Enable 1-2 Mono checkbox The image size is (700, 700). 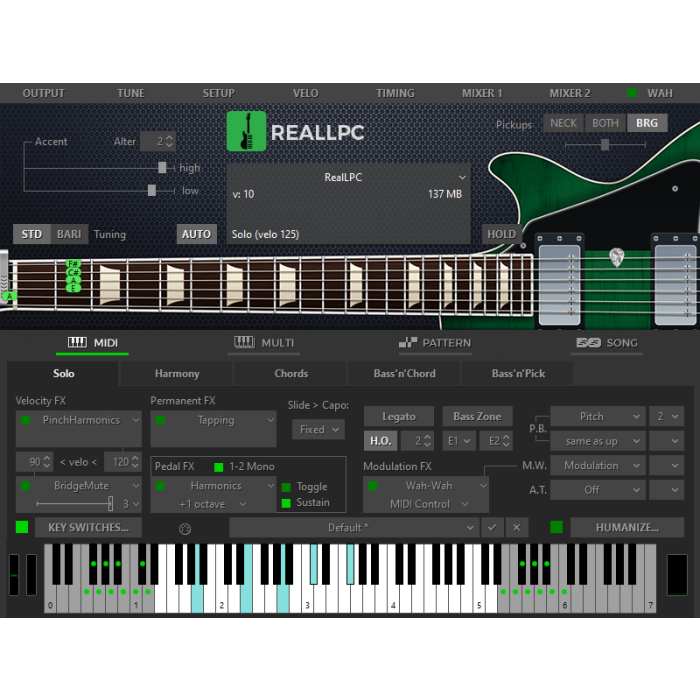tap(218, 467)
